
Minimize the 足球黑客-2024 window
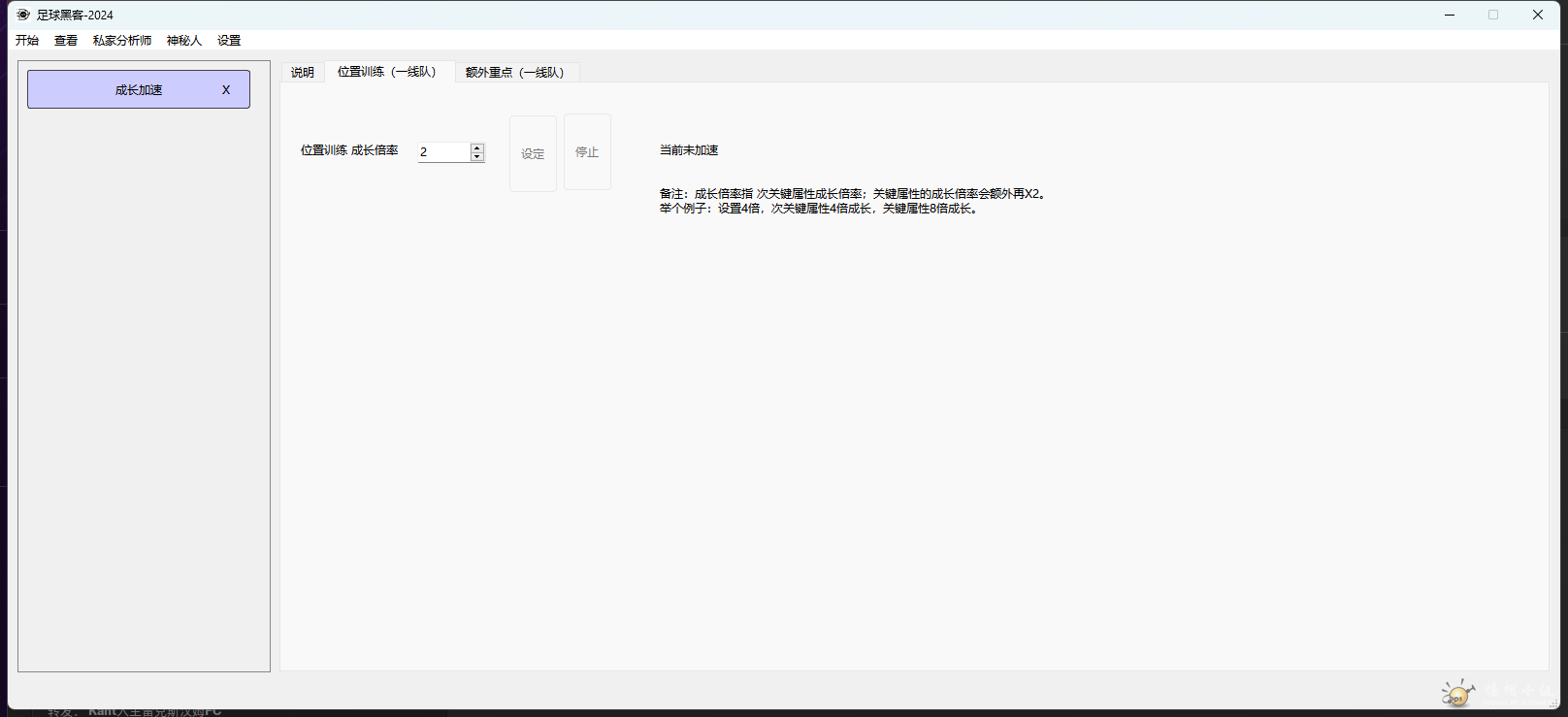point(1450,15)
